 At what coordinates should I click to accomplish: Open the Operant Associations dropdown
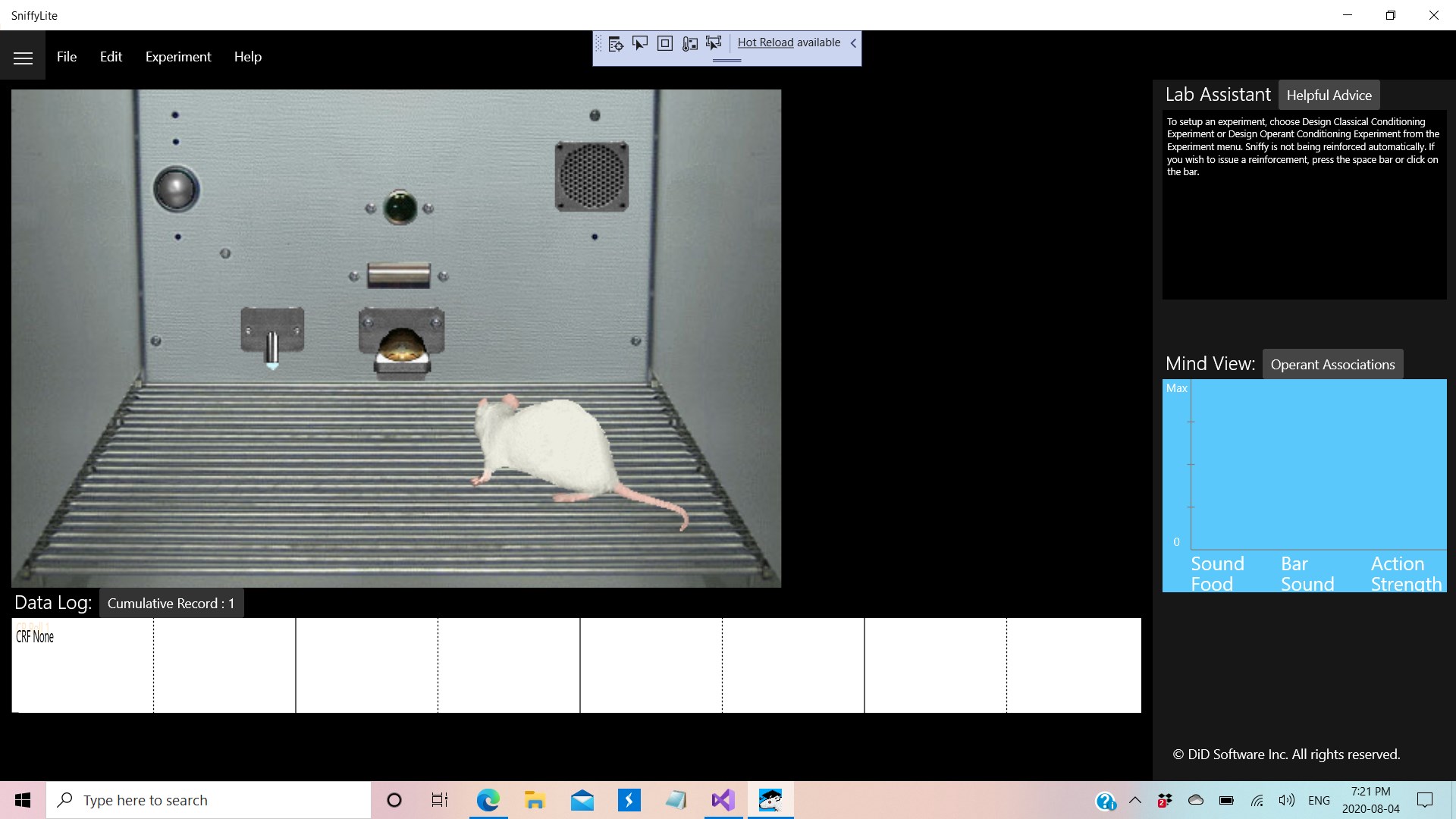[x=1332, y=365]
